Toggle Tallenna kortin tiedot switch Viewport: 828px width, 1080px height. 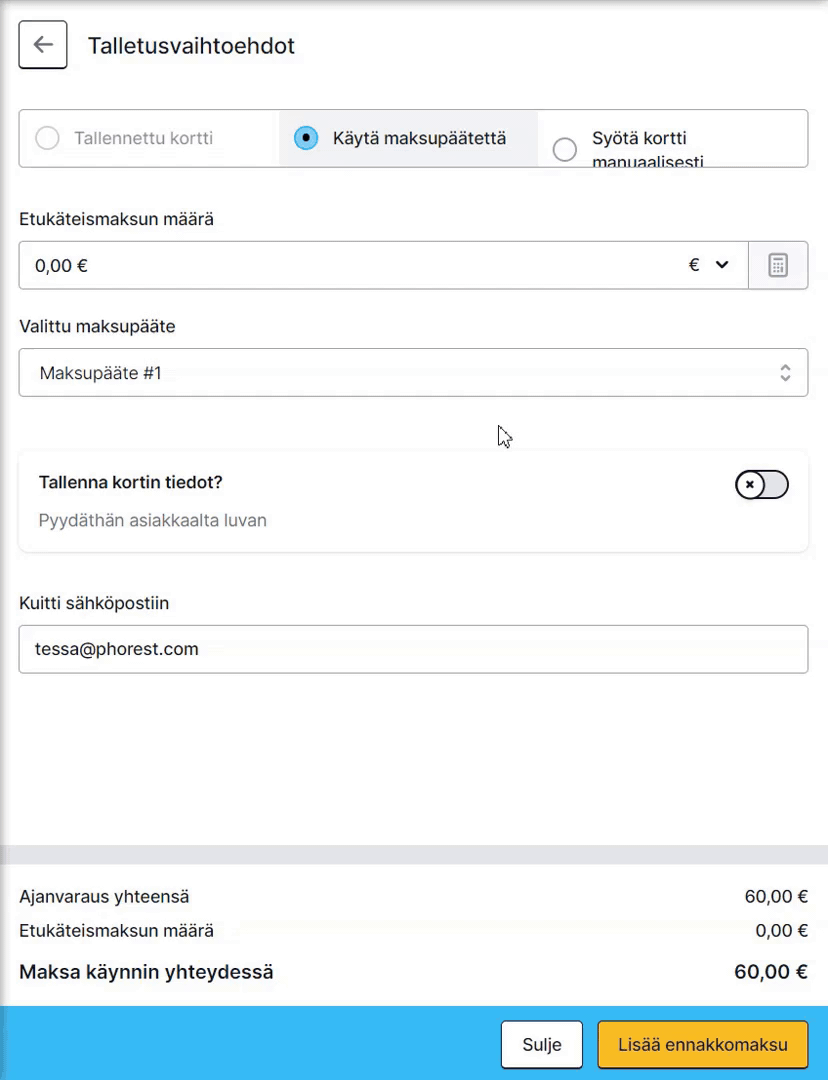click(x=762, y=485)
